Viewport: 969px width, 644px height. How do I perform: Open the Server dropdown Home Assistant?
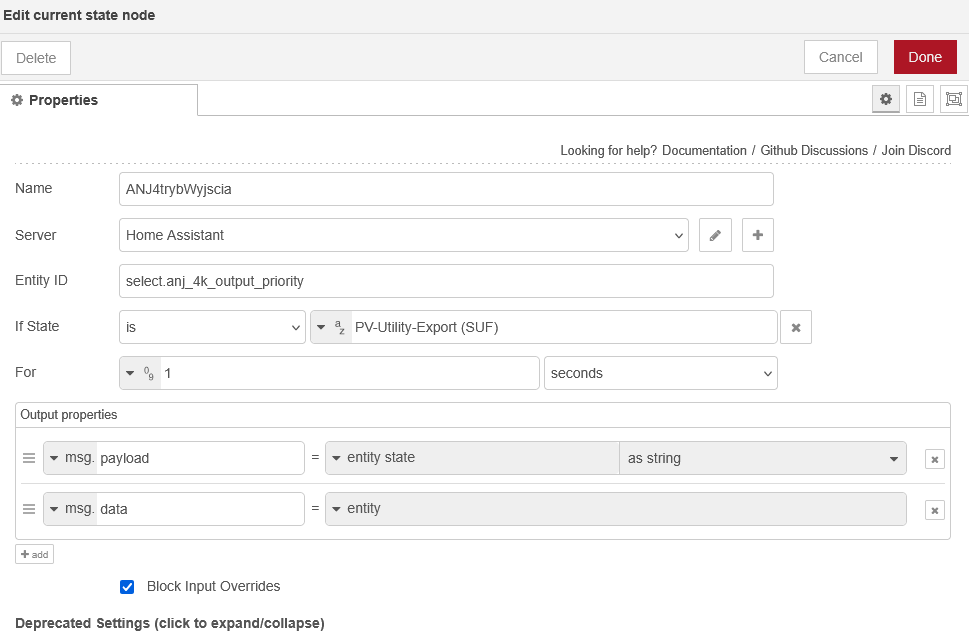[x=403, y=235]
